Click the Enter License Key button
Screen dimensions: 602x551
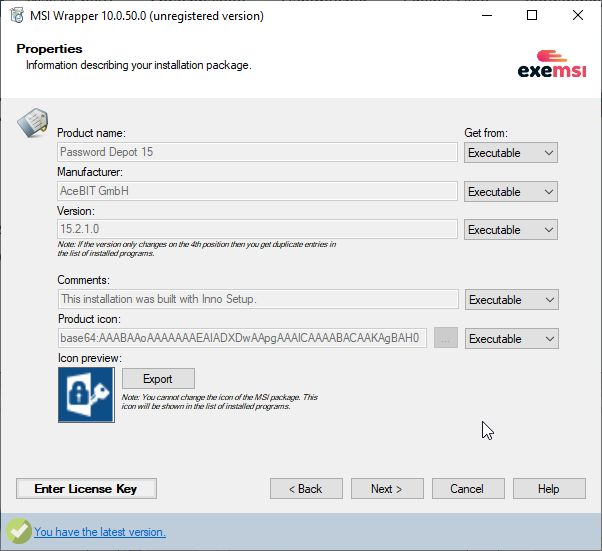tap(86, 488)
